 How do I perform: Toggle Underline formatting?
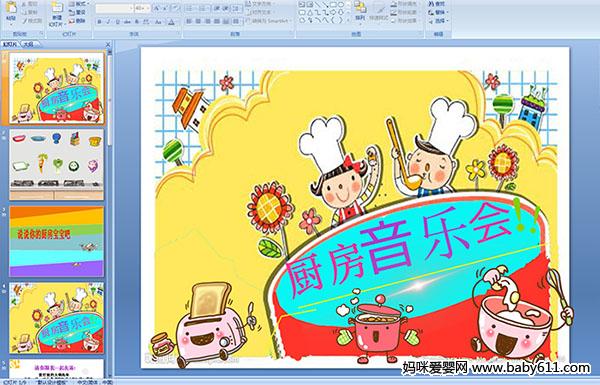tap(117, 22)
